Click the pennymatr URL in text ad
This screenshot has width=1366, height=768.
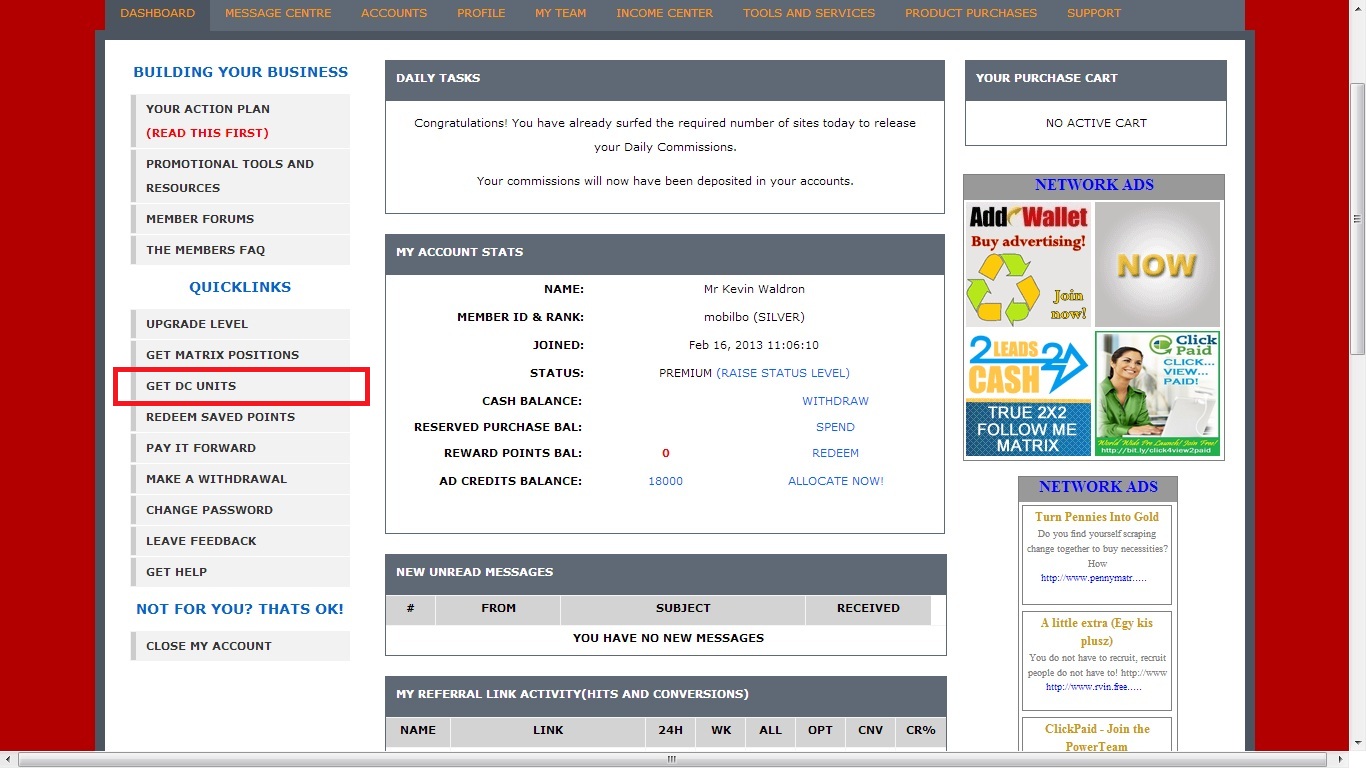(x=1093, y=578)
